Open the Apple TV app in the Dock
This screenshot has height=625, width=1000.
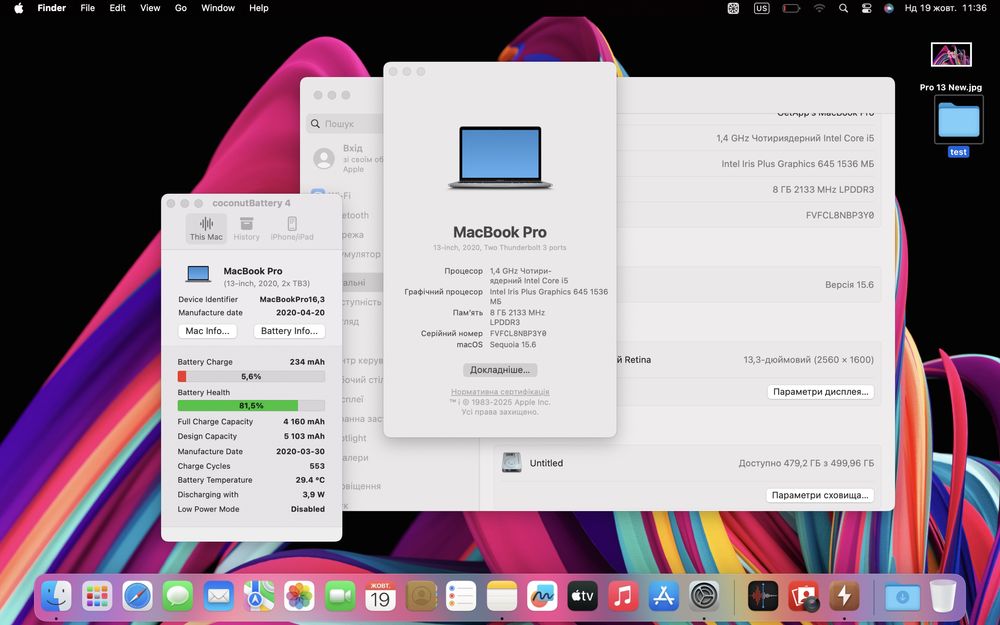pyautogui.click(x=583, y=596)
